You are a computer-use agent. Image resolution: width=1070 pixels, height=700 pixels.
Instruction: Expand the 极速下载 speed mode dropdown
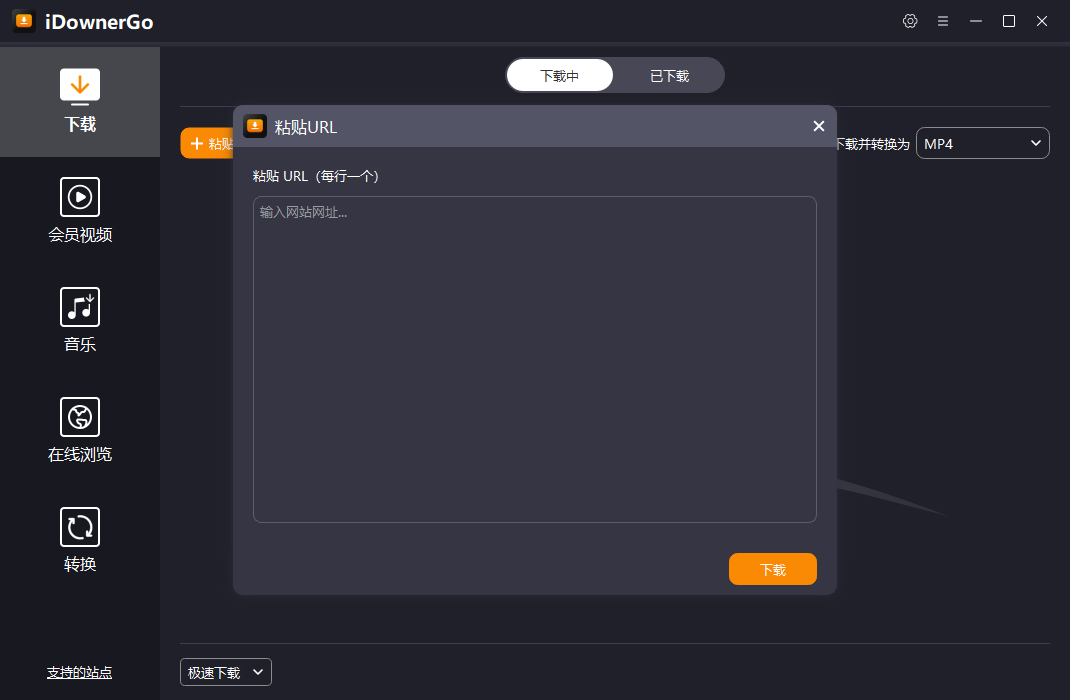click(225, 672)
